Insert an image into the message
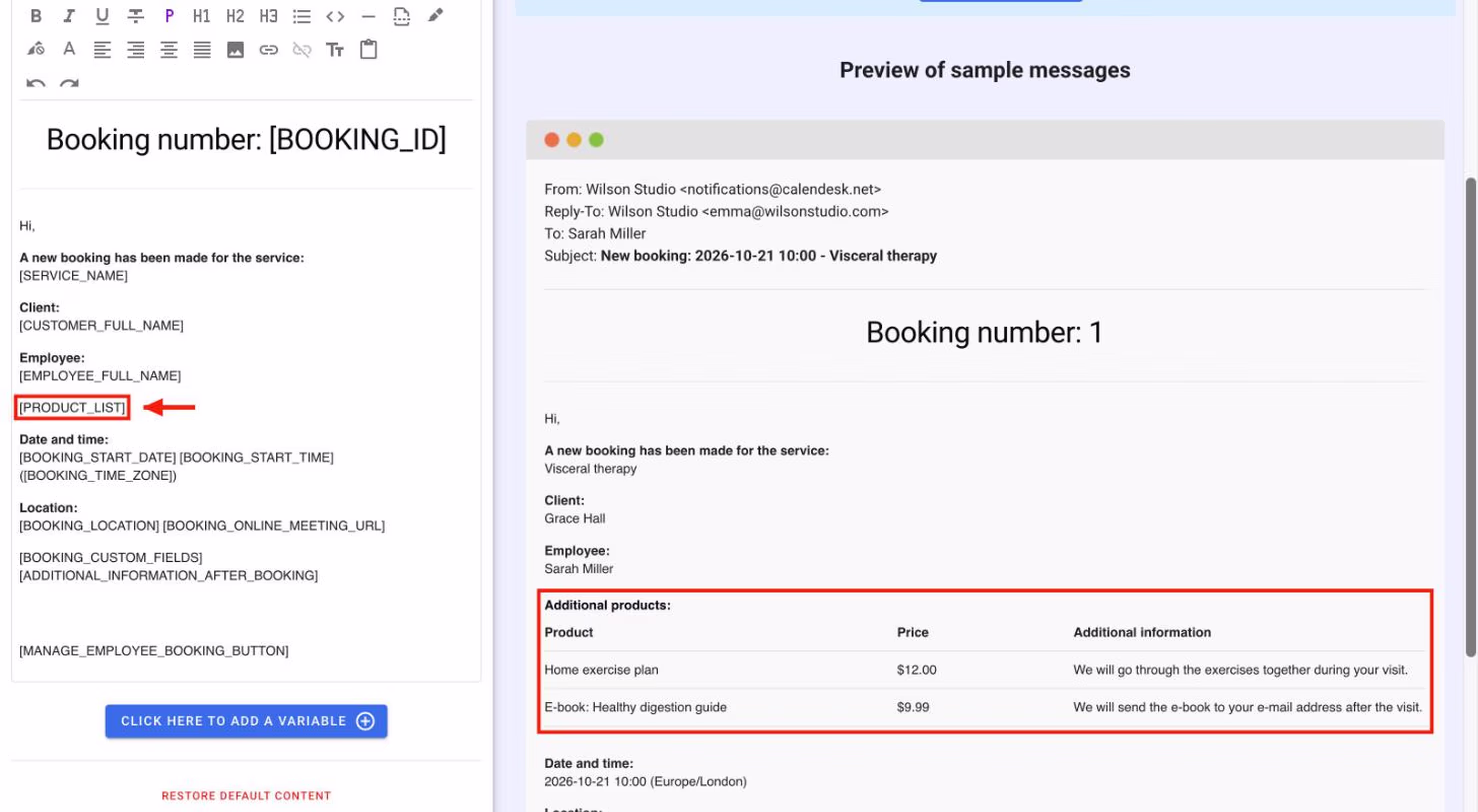1478x812 pixels. (x=235, y=49)
